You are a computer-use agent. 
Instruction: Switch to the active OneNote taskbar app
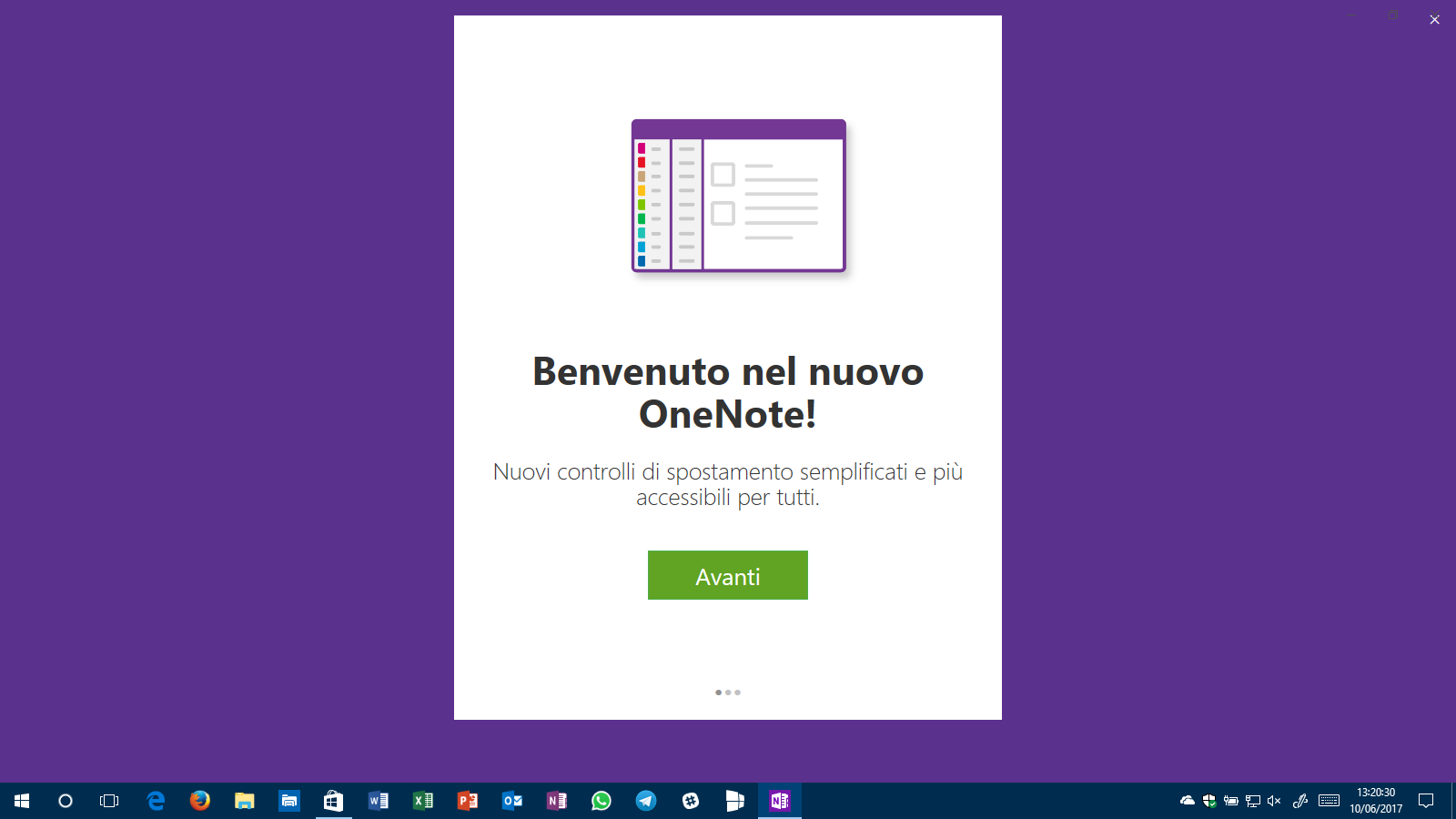click(780, 801)
